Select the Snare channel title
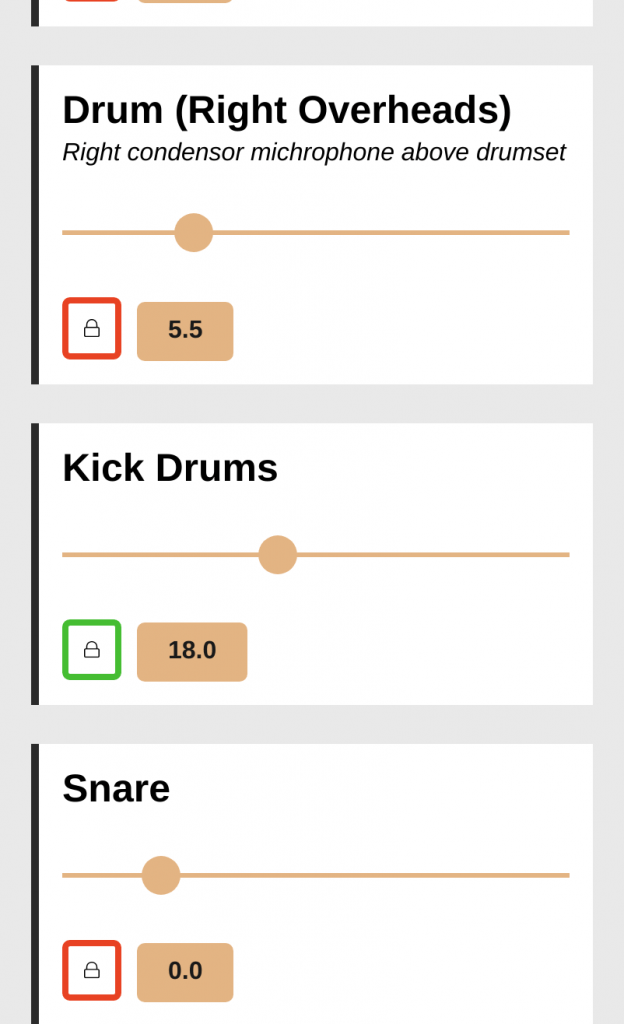This screenshot has height=1024, width=624. click(116, 788)
